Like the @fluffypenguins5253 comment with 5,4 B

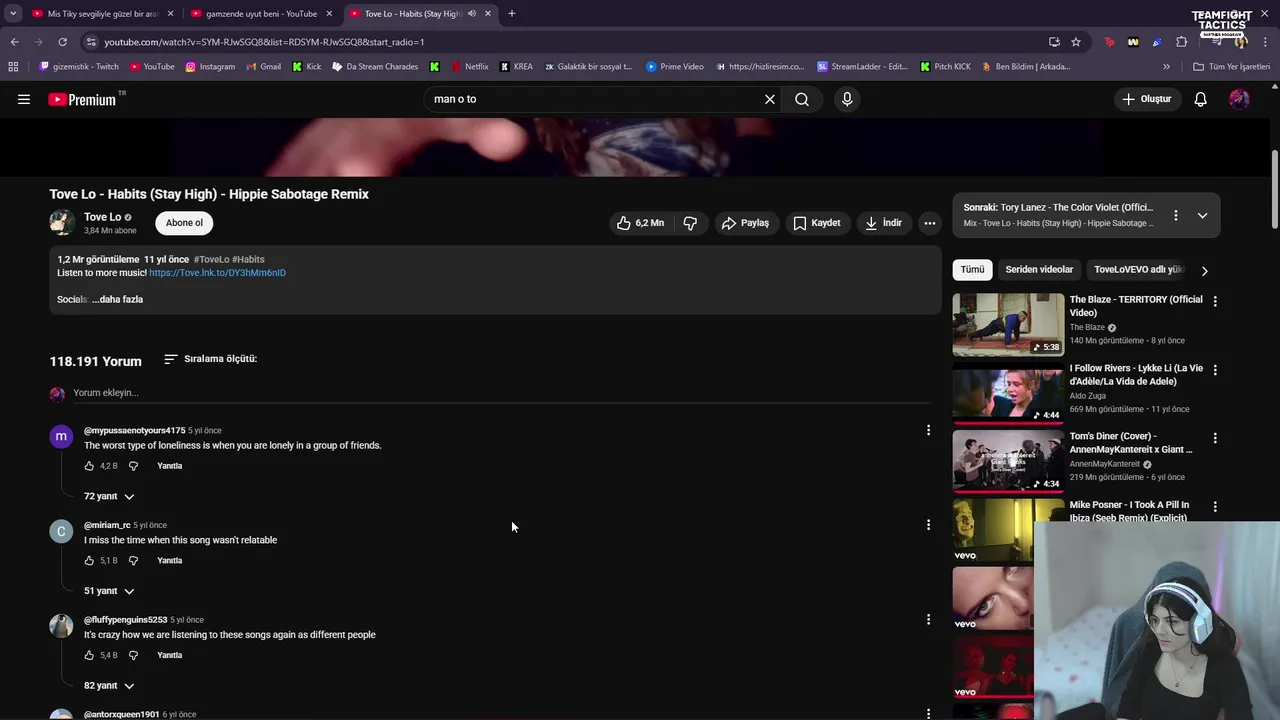tap(89, 656)
